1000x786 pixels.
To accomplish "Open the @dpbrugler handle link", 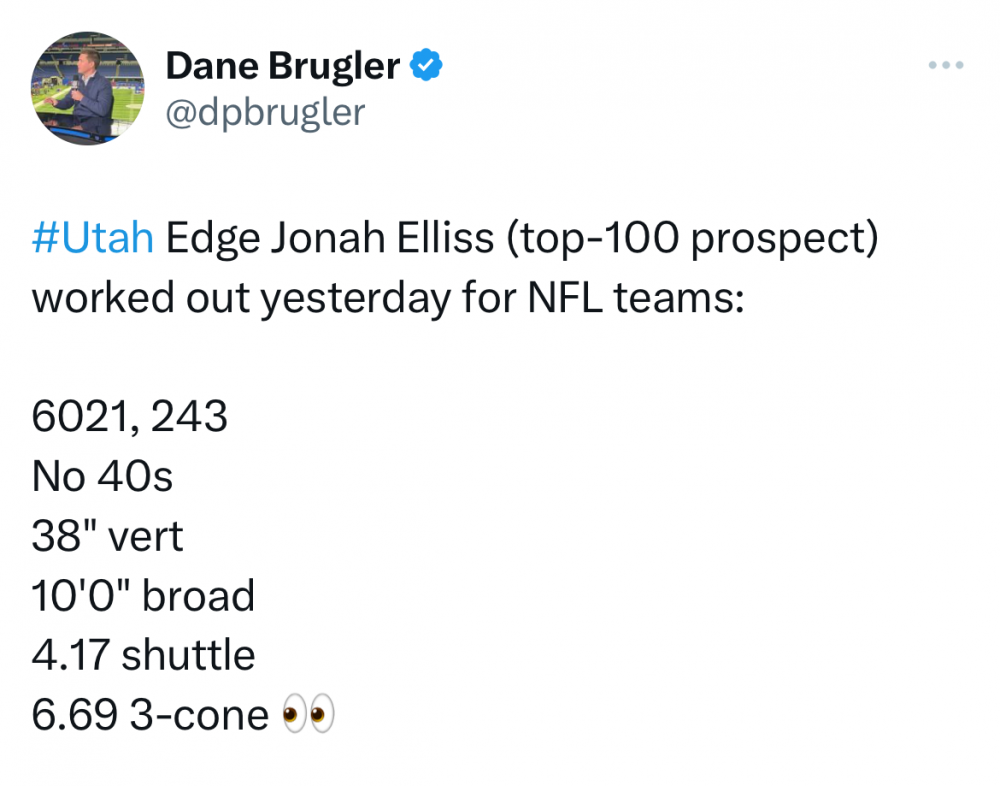I will [x=265, y=112].
